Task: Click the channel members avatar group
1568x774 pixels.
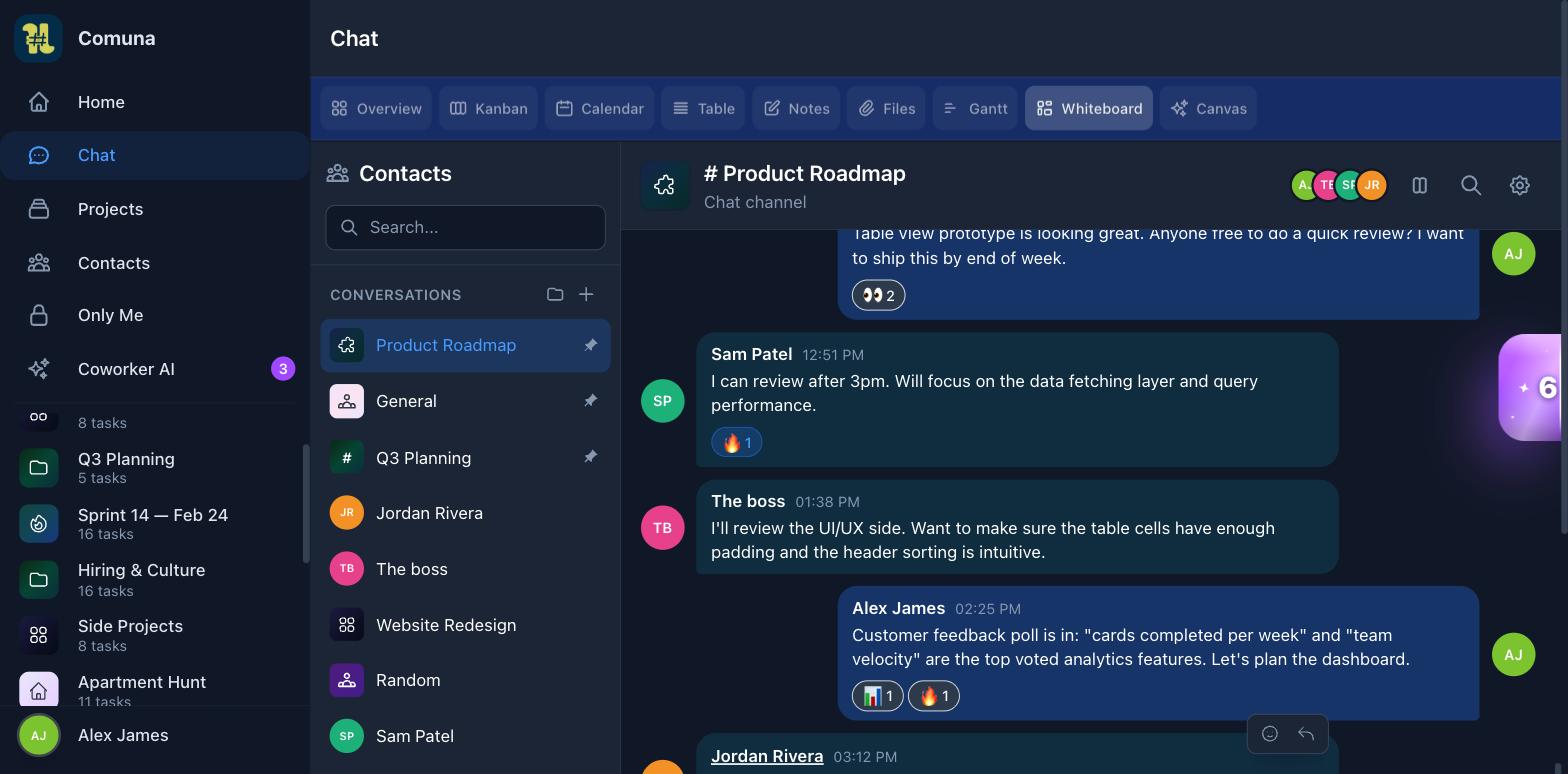Action: [1338, 185]
